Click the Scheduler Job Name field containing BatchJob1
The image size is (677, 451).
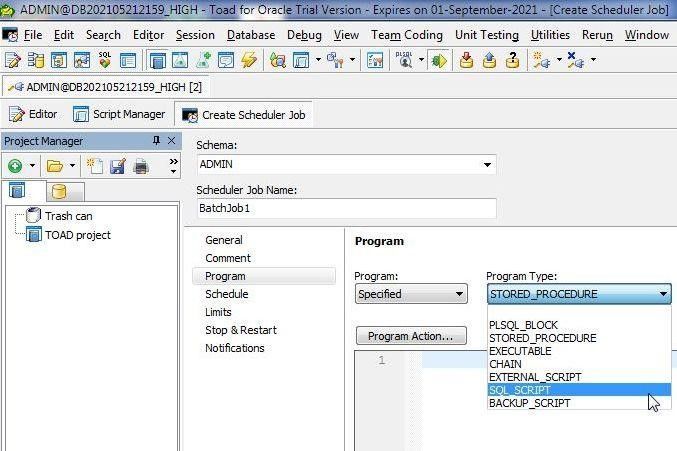[347, 208]
